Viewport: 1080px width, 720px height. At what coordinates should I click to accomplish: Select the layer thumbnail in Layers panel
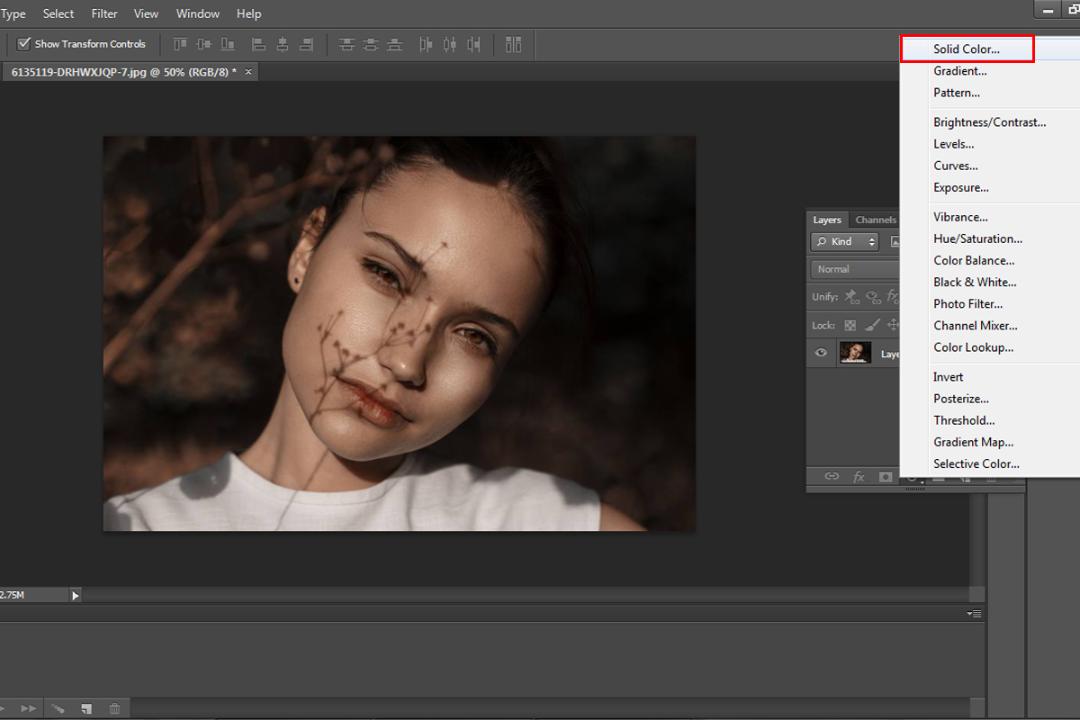tap(855, 353)
